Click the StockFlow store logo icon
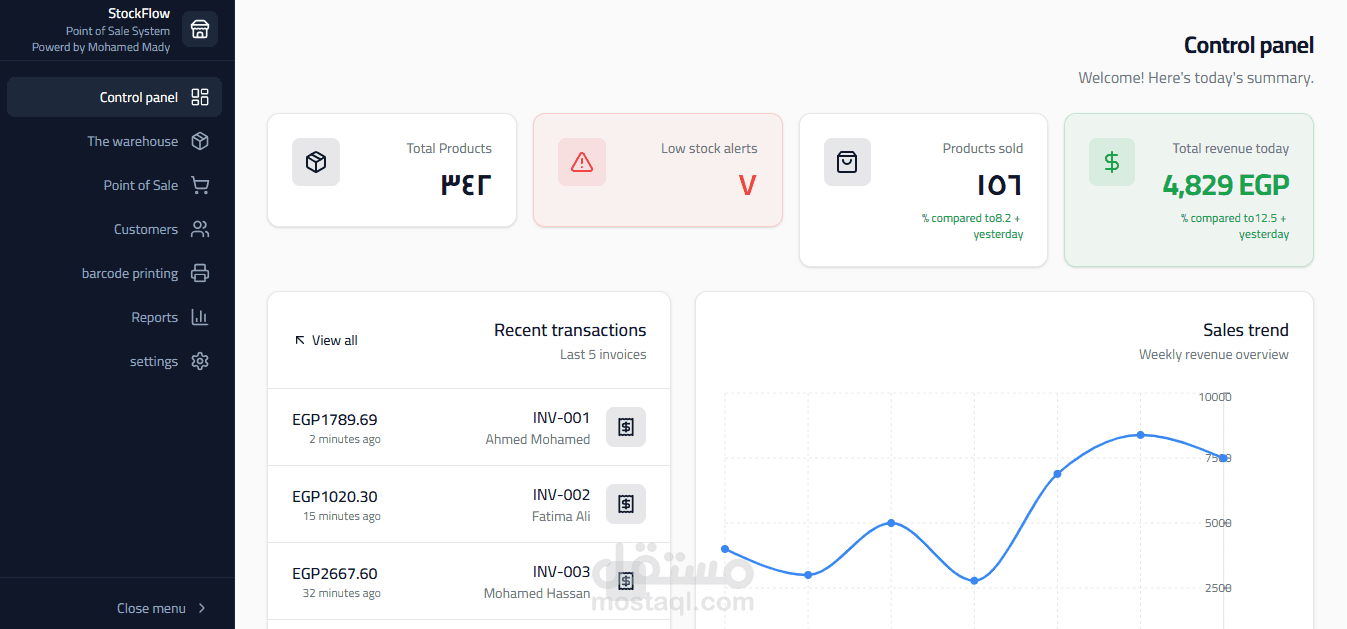Image resolution: width=1347 pixels, height=629 pixels. [199, 28]
